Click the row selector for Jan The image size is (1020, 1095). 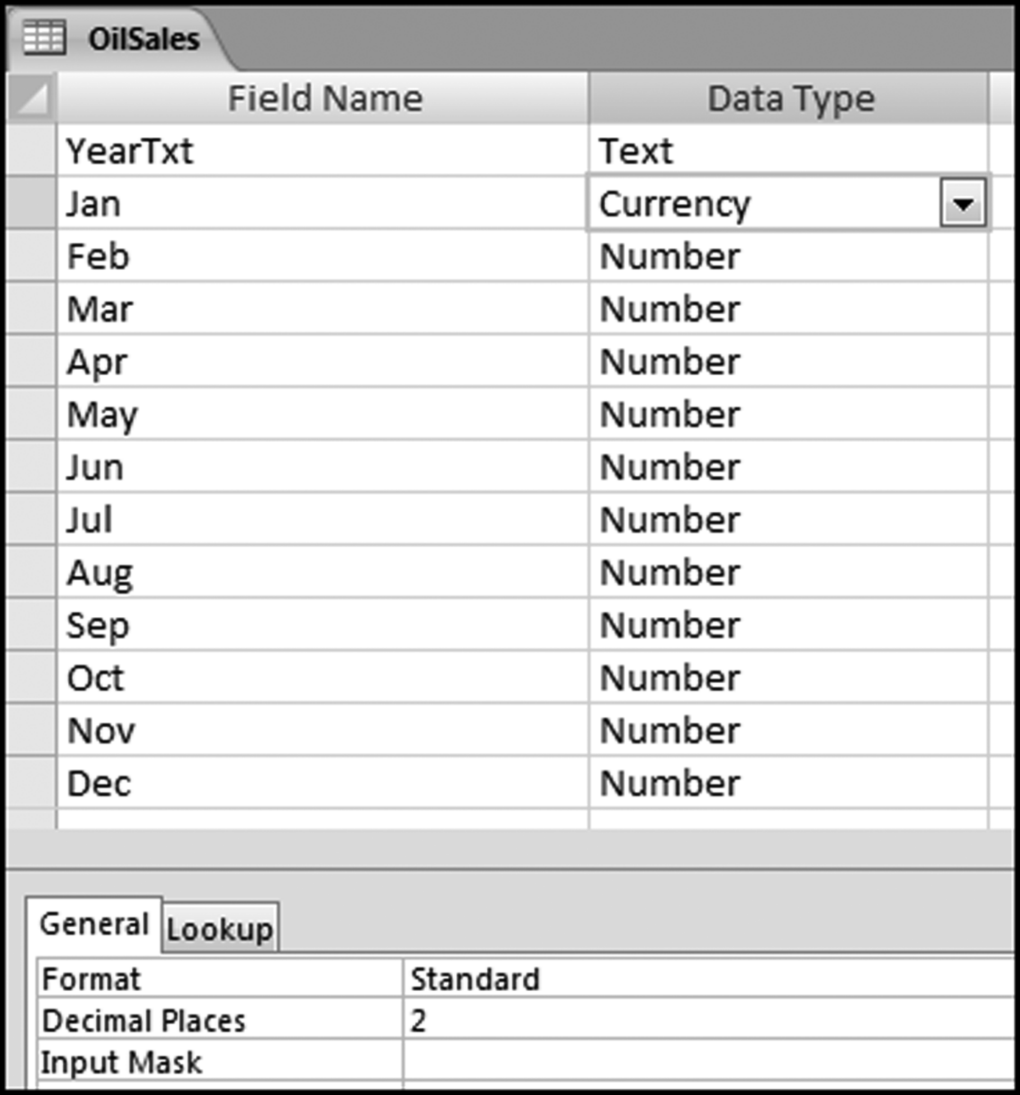(x=32, y=205)
